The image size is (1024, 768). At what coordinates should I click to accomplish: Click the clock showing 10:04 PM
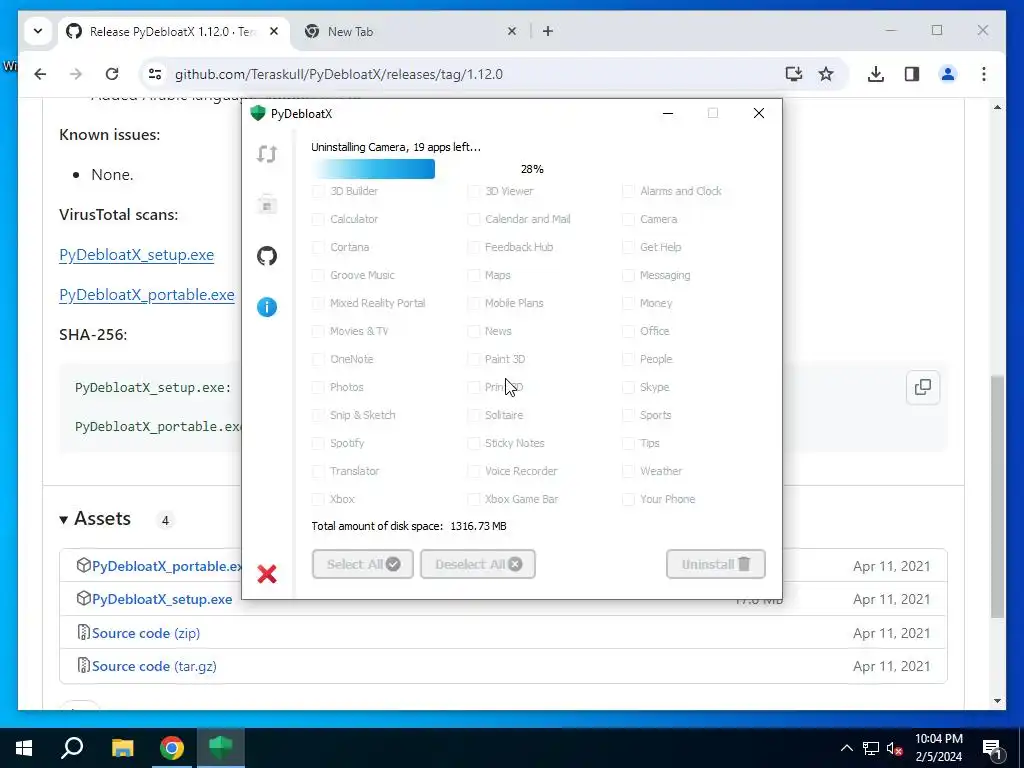938,739
